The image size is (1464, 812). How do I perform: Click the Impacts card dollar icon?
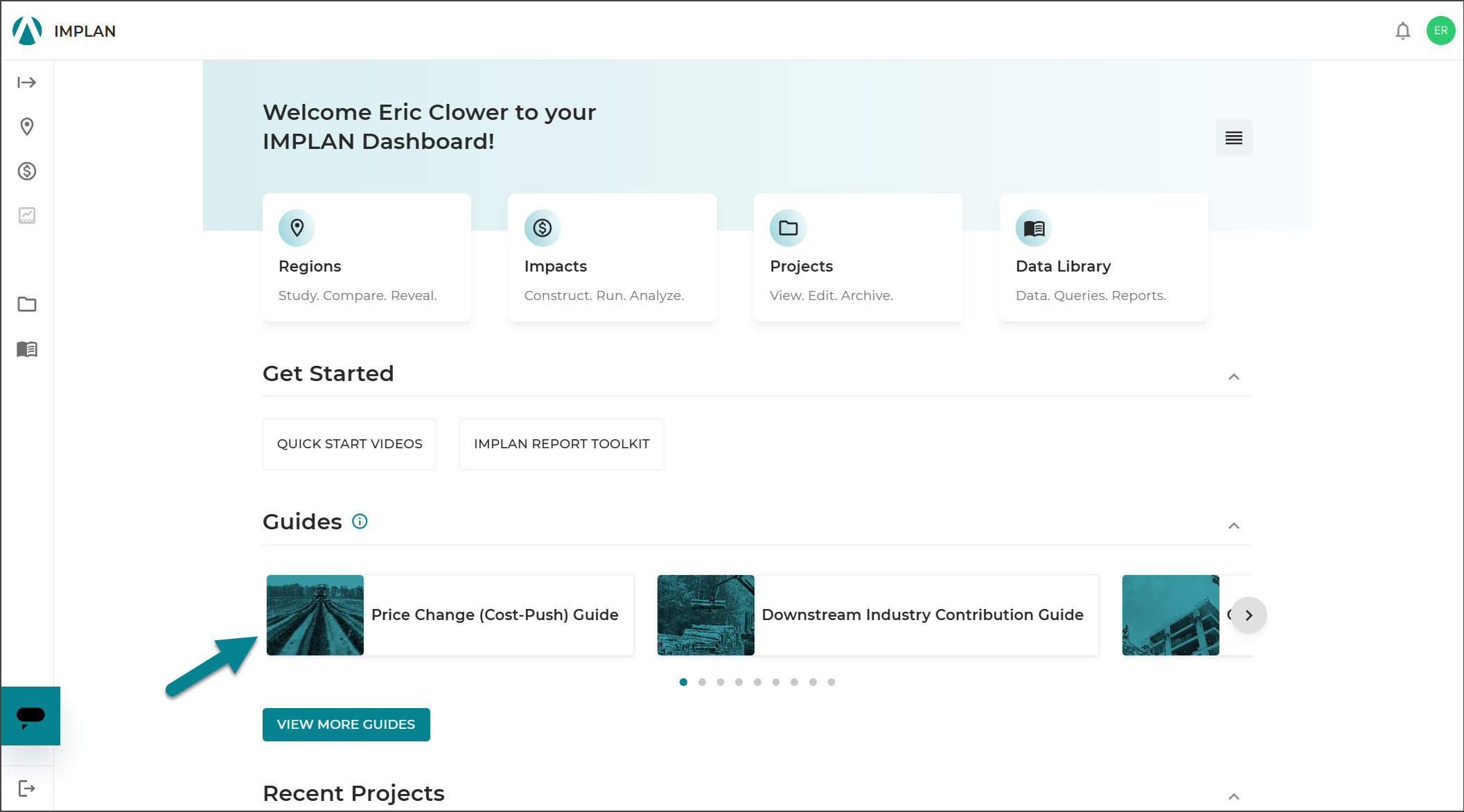[x=543, y=228]
